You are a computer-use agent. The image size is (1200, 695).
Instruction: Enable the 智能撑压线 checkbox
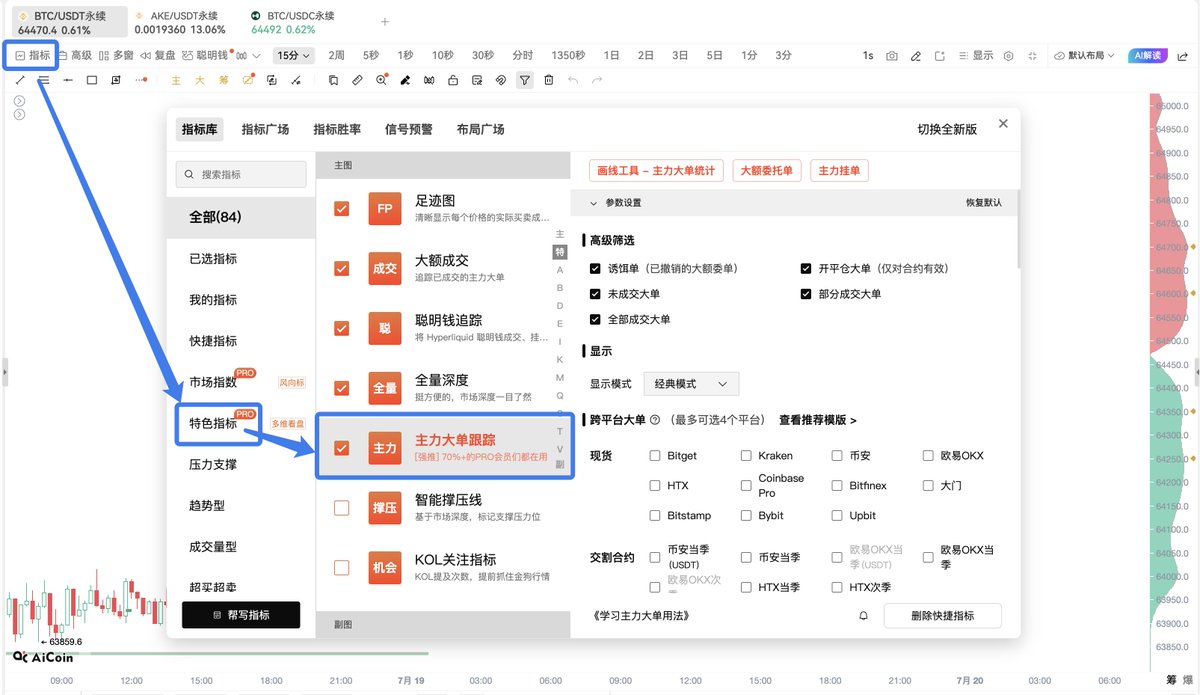pos(341,508)
